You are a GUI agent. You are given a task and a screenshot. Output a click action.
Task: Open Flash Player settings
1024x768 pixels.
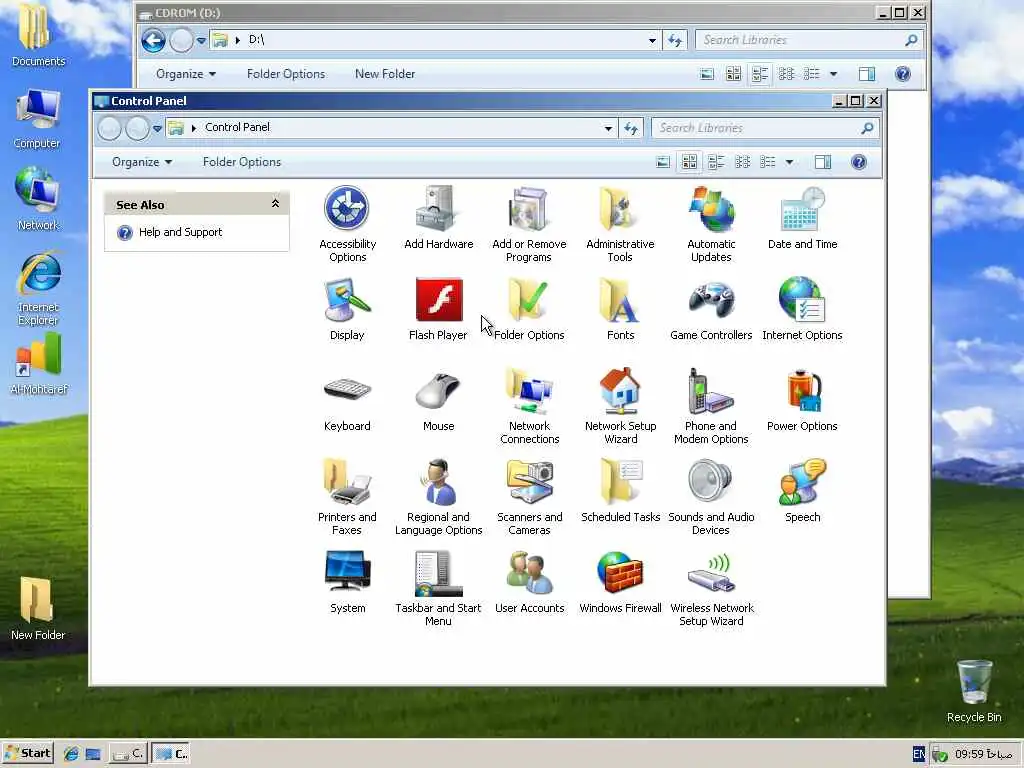coord(438,309)
